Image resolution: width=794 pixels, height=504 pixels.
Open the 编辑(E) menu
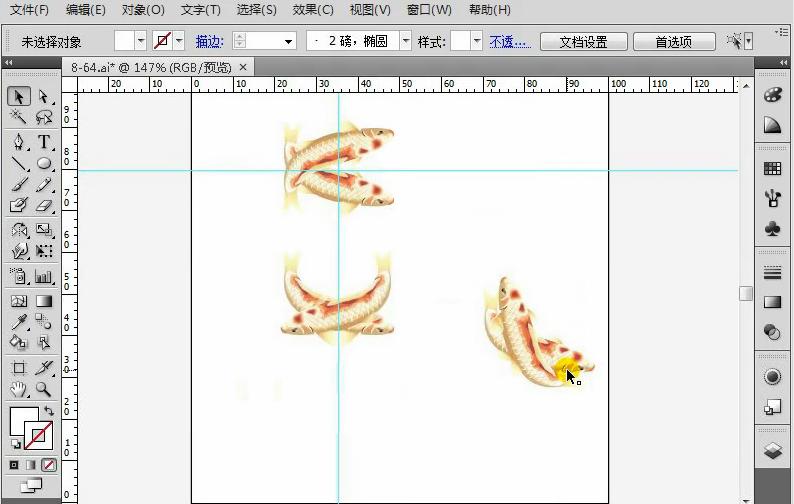pos(86,10)
